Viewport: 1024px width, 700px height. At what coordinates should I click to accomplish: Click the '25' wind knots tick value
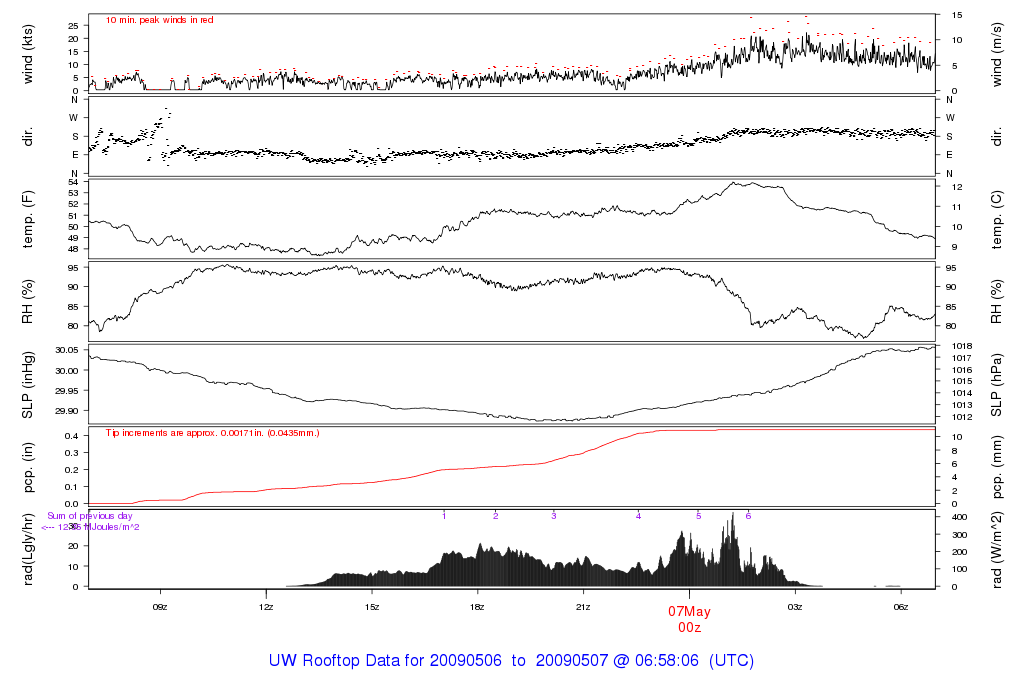click(x=73, y=26)
